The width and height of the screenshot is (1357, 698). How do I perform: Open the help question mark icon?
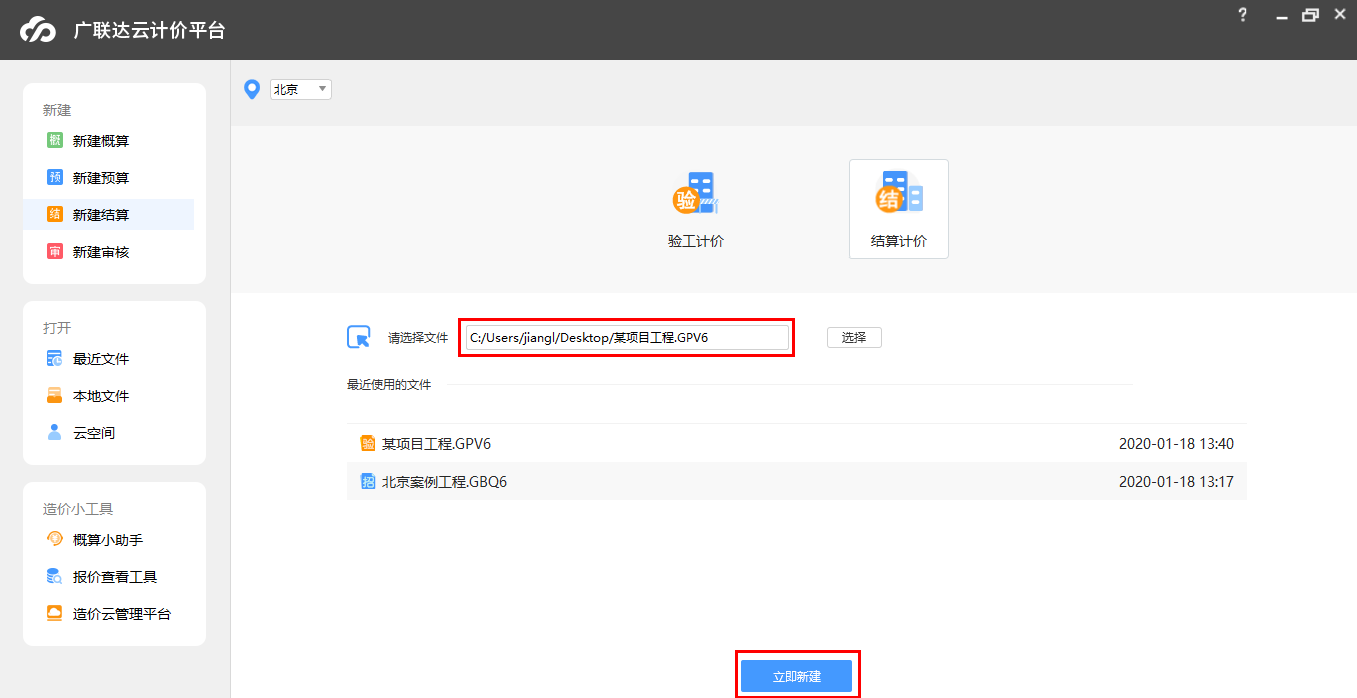pos(1243,15)
